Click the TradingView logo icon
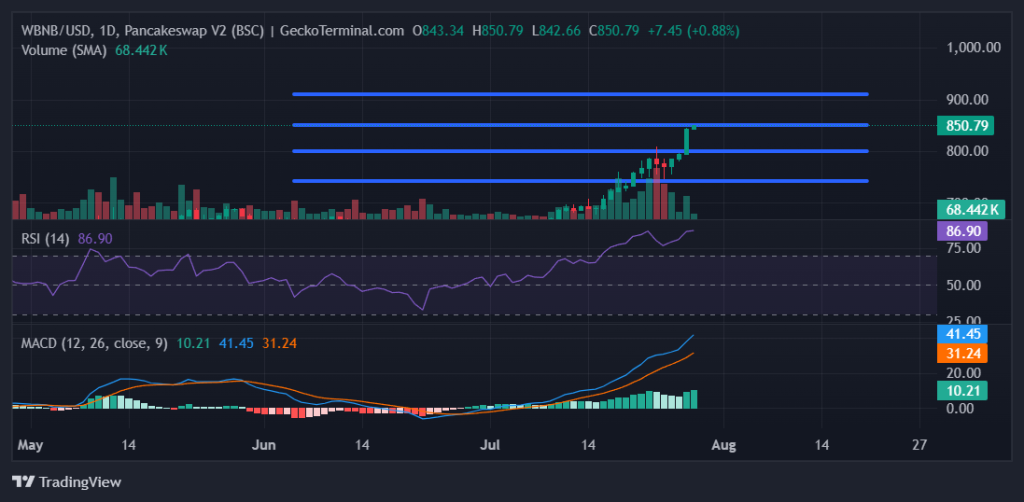This screenshot has height=502, width=1024. point(22,482)
